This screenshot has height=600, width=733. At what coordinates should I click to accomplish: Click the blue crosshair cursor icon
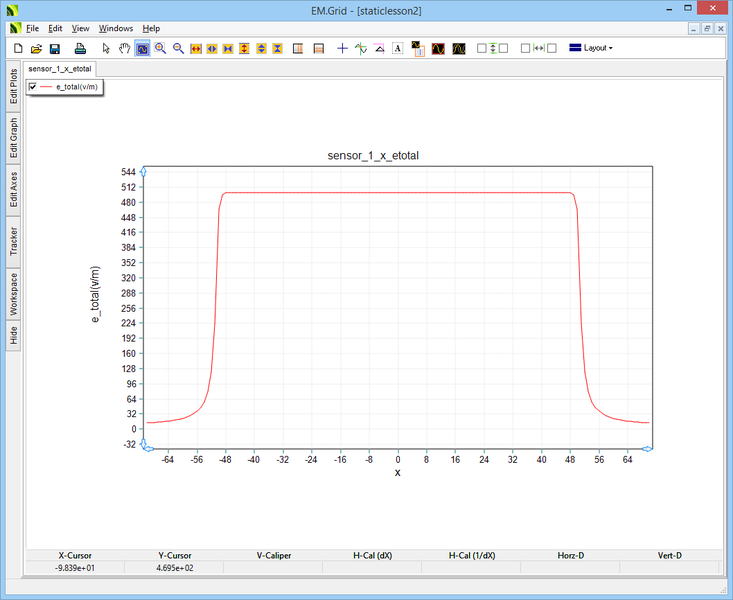click(x=343, y=48)
